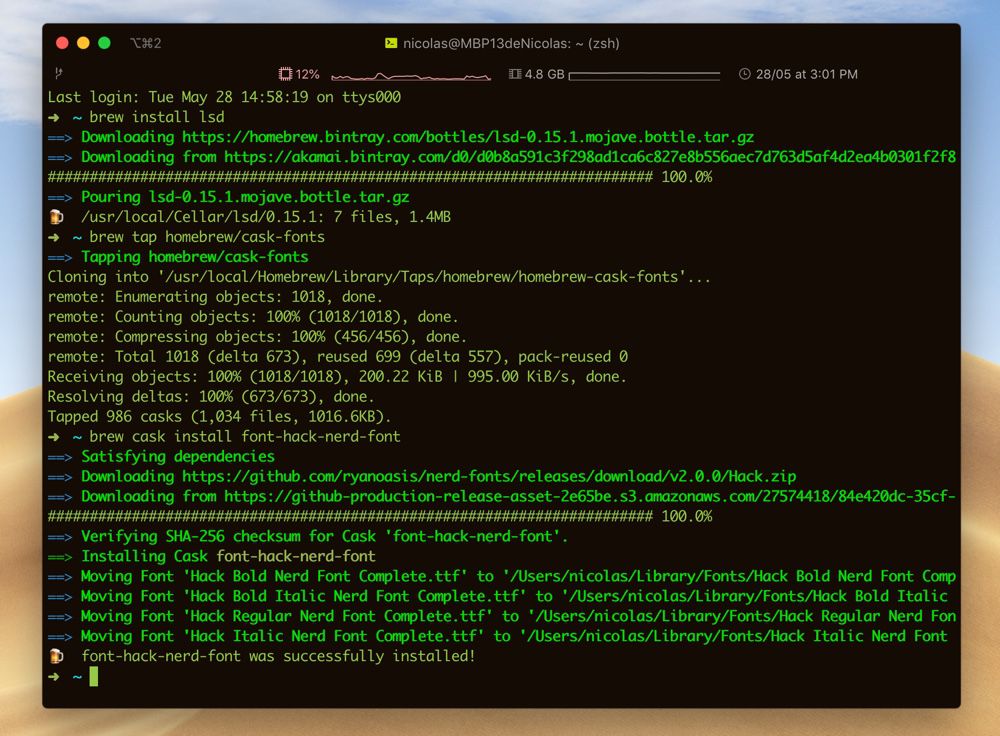
Task: Click 'remote: Counting objects: 100%' line
Action: [253, 317]
